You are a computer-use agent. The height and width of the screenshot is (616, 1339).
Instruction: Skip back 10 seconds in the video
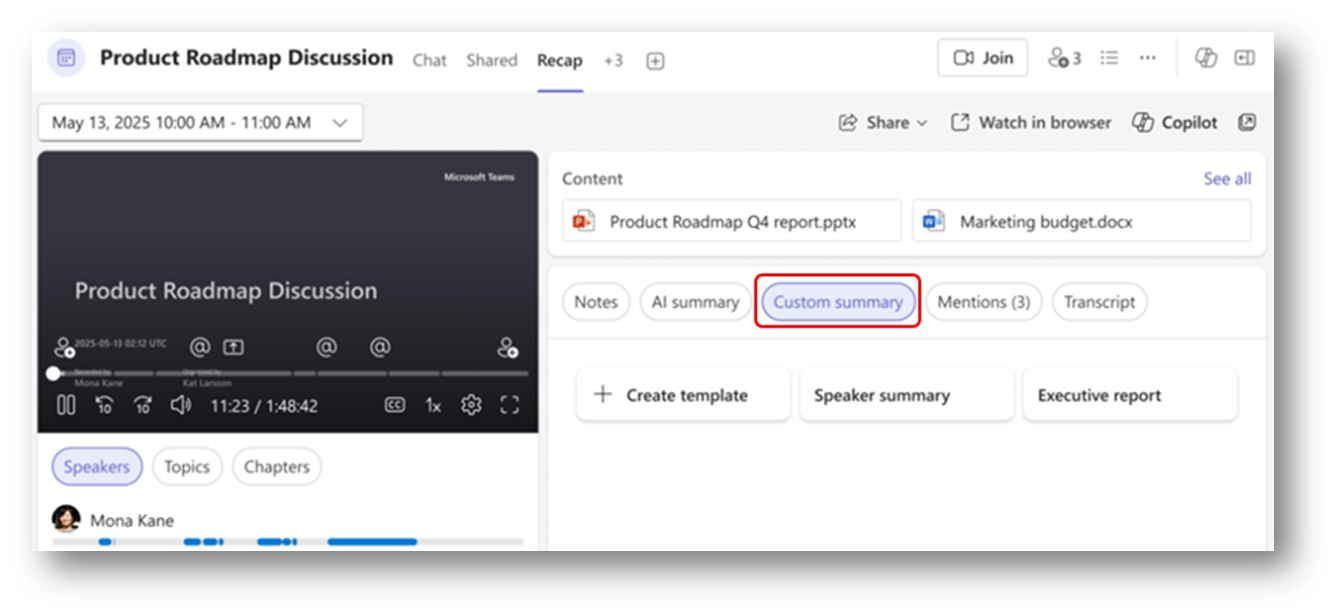(104, 405)
